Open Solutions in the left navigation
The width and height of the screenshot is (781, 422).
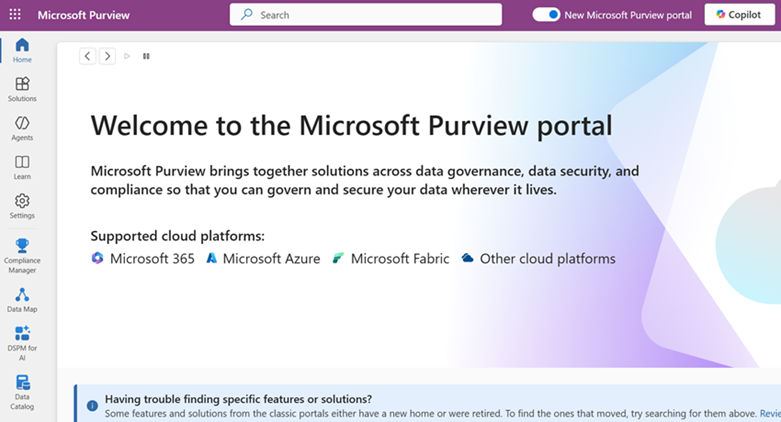tap(22, 89)
